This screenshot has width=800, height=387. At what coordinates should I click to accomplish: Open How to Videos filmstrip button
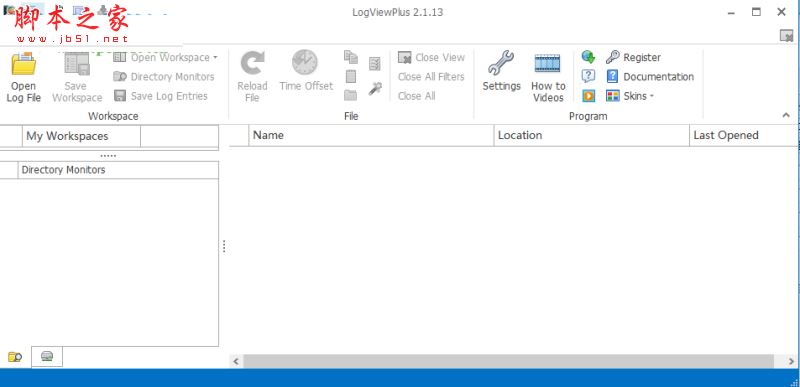tap(548, 76)
